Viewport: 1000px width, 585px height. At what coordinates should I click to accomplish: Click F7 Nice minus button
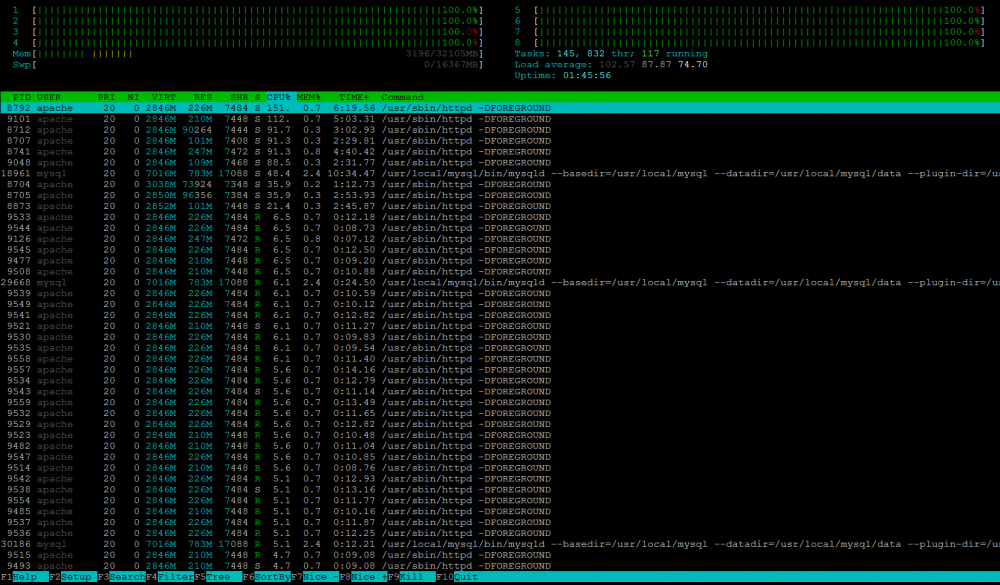tap(315, 577)
